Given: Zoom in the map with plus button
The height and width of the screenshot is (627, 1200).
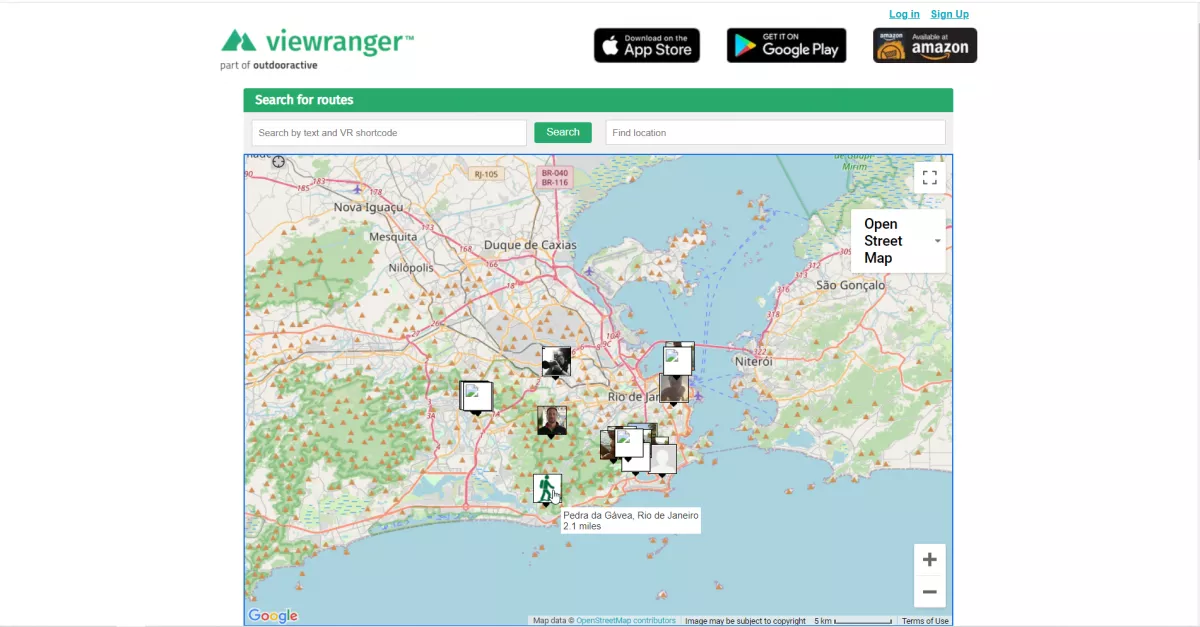Looking at the screenshot, I should click(929, 559).
